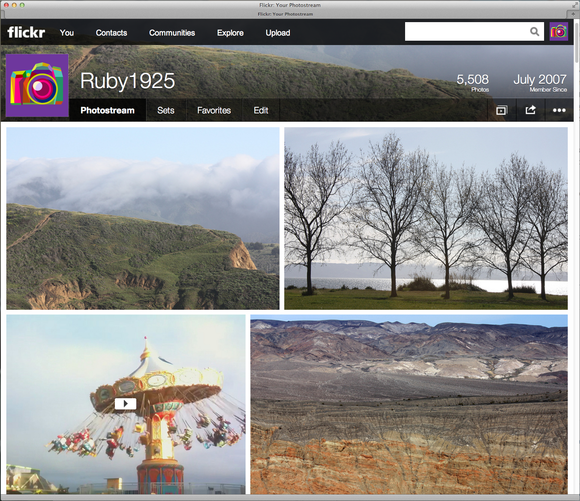
Task: Click the large Ruby1925 profile camera avatar
Action: tap(37, 85)
